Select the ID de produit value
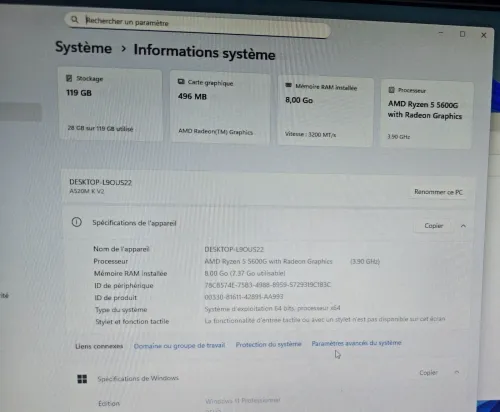 pyautogui.click(x=244, y=297)
